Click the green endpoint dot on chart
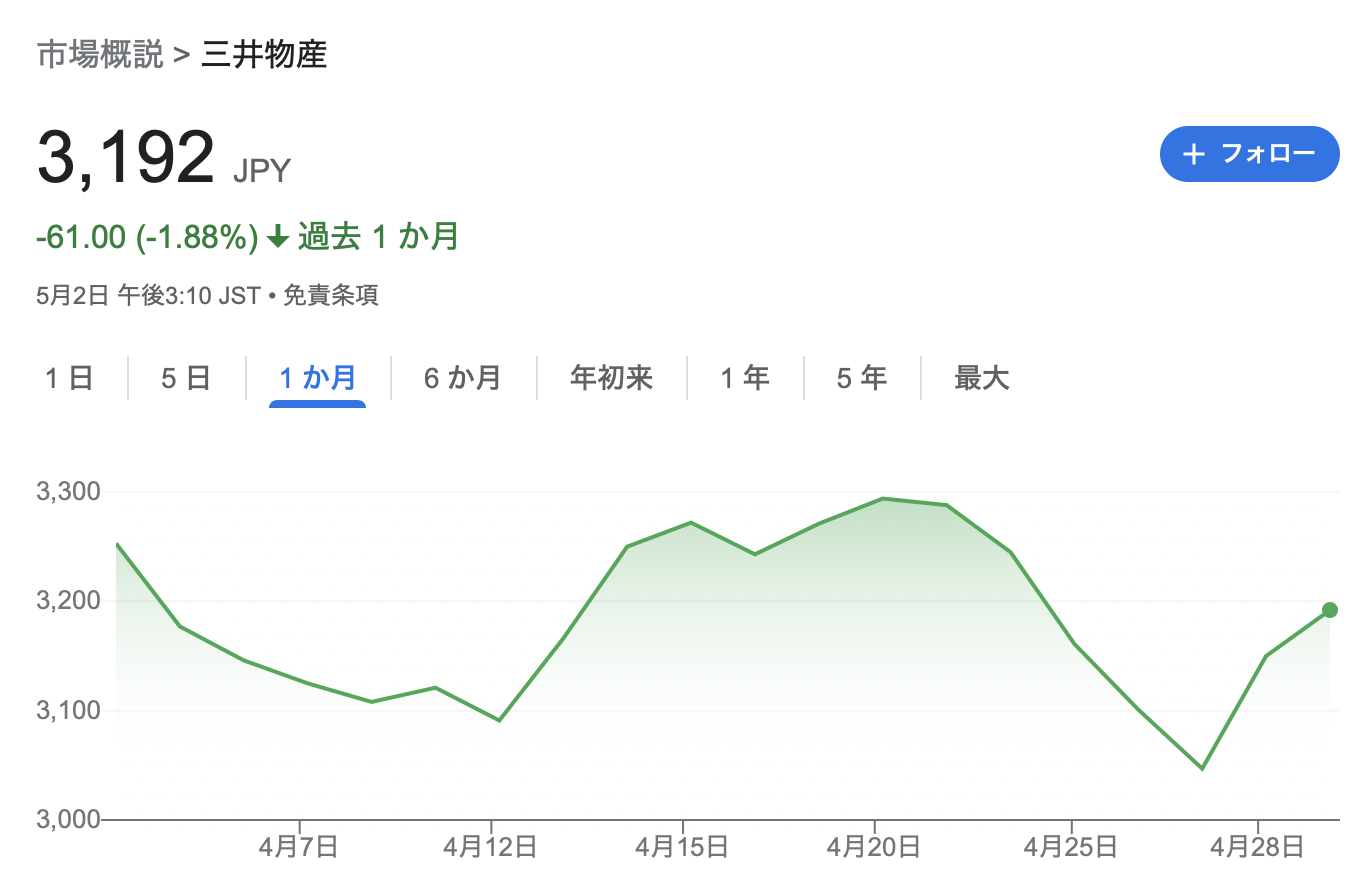 coord(1330,610)
